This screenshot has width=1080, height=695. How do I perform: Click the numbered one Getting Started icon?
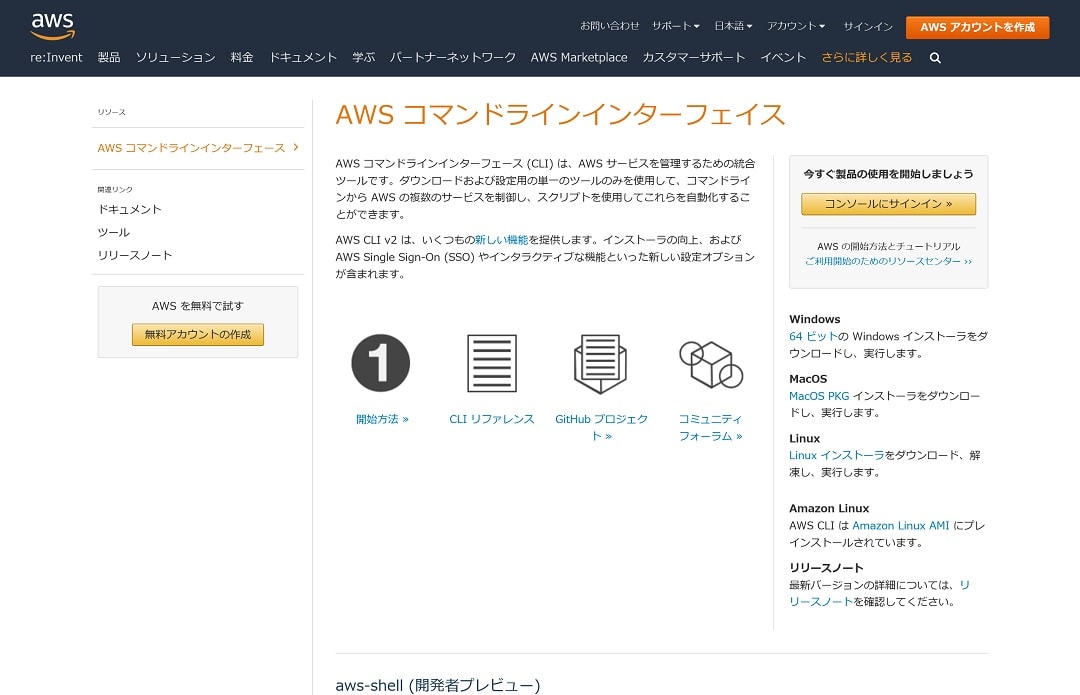click(380, 363)
